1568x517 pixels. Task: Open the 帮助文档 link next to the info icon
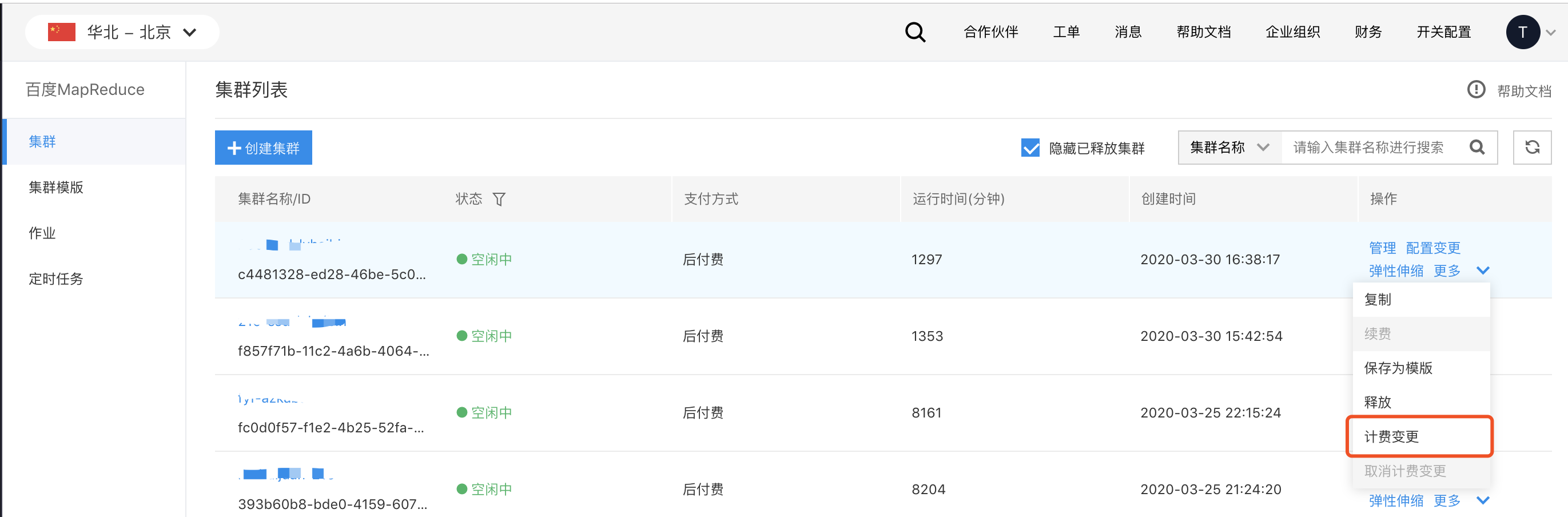1523,92
